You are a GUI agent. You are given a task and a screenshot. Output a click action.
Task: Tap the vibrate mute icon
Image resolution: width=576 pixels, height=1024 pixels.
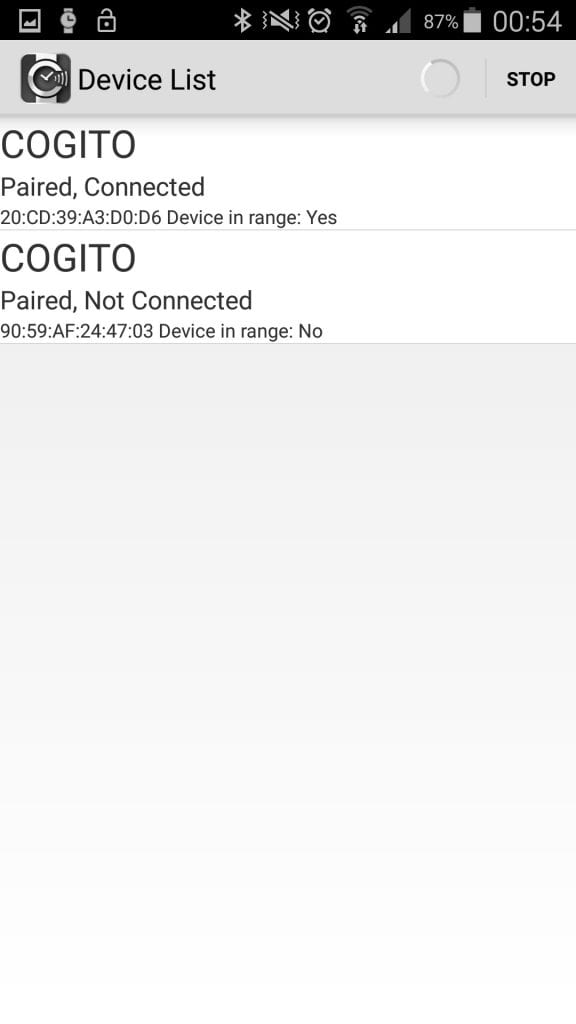coord(281,21)
